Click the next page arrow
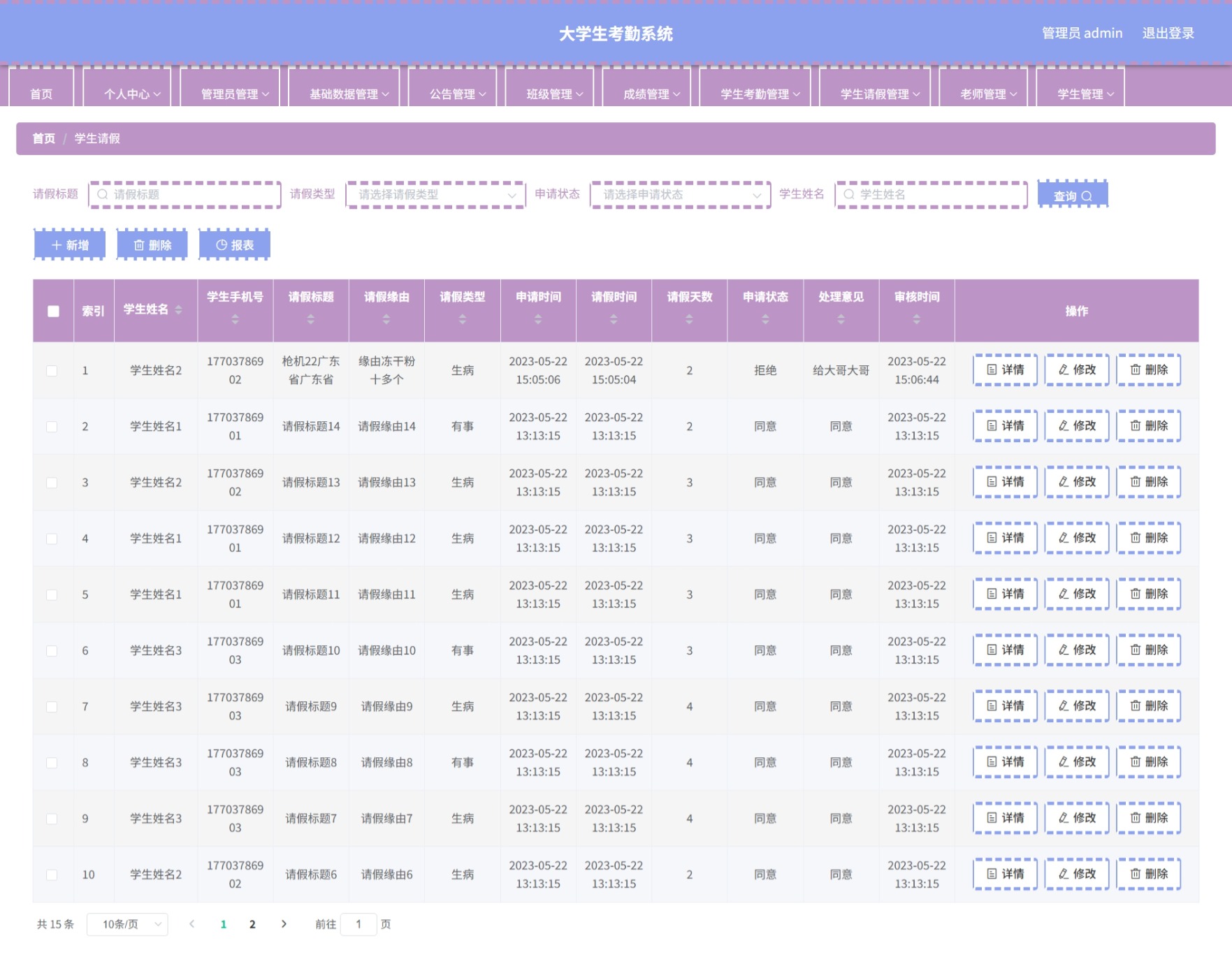The height and width of the screenshot is (959, 1232). tap(284, 924)
